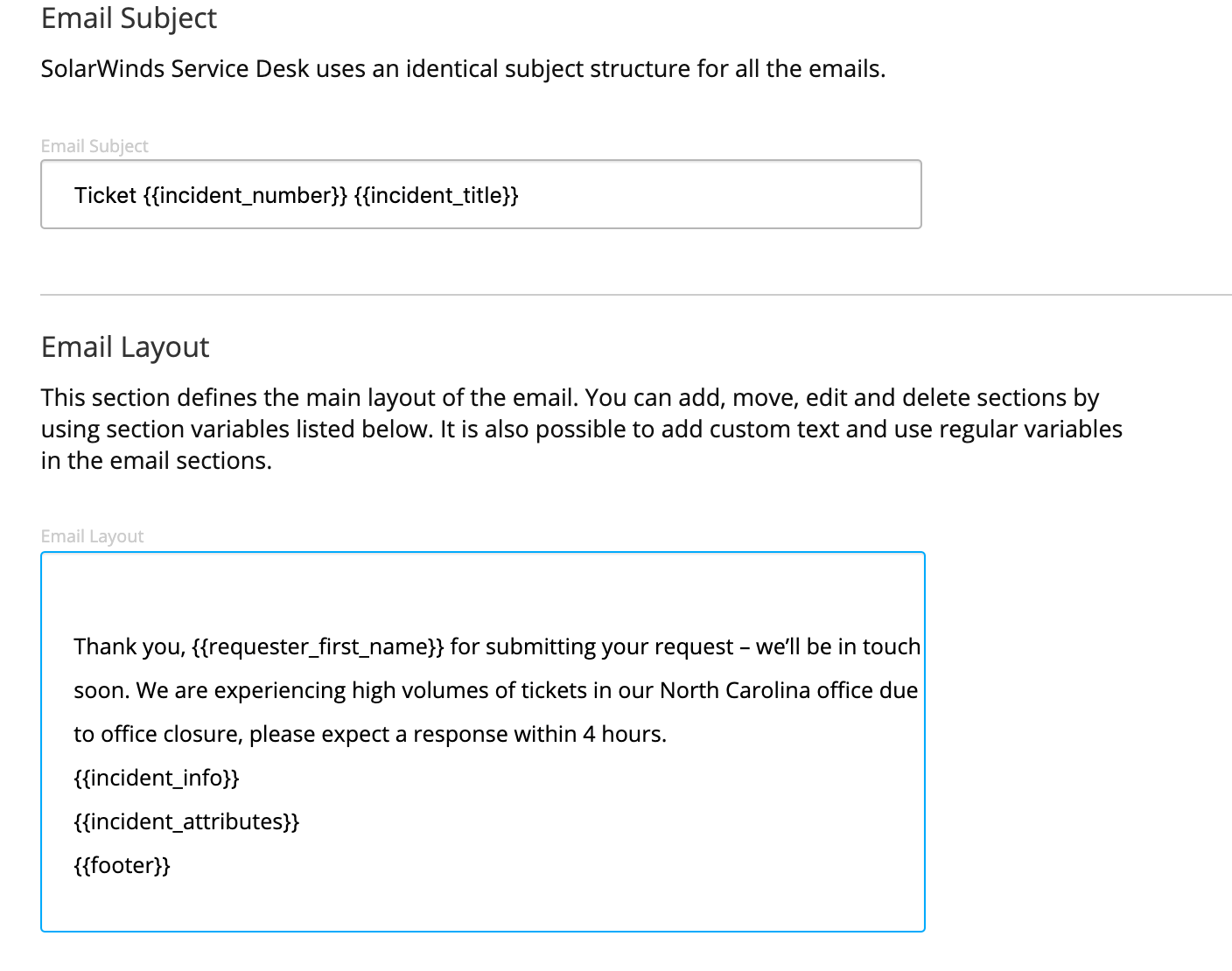The width and height of the screenshot is (1232, 971).
Task: Place cursor on the {{incident_attributes}} variable
Action: [188, 821]
